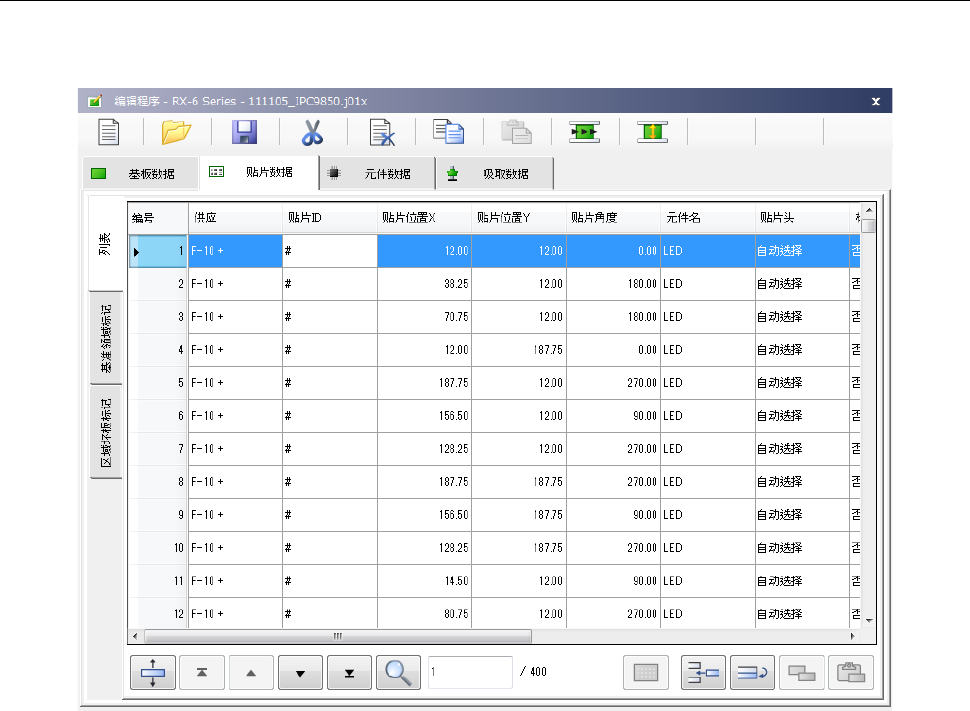The height and width of the screenshot is (711, 970).
Task: Cut selection using the scissors icon
Action: pos(313,132)
